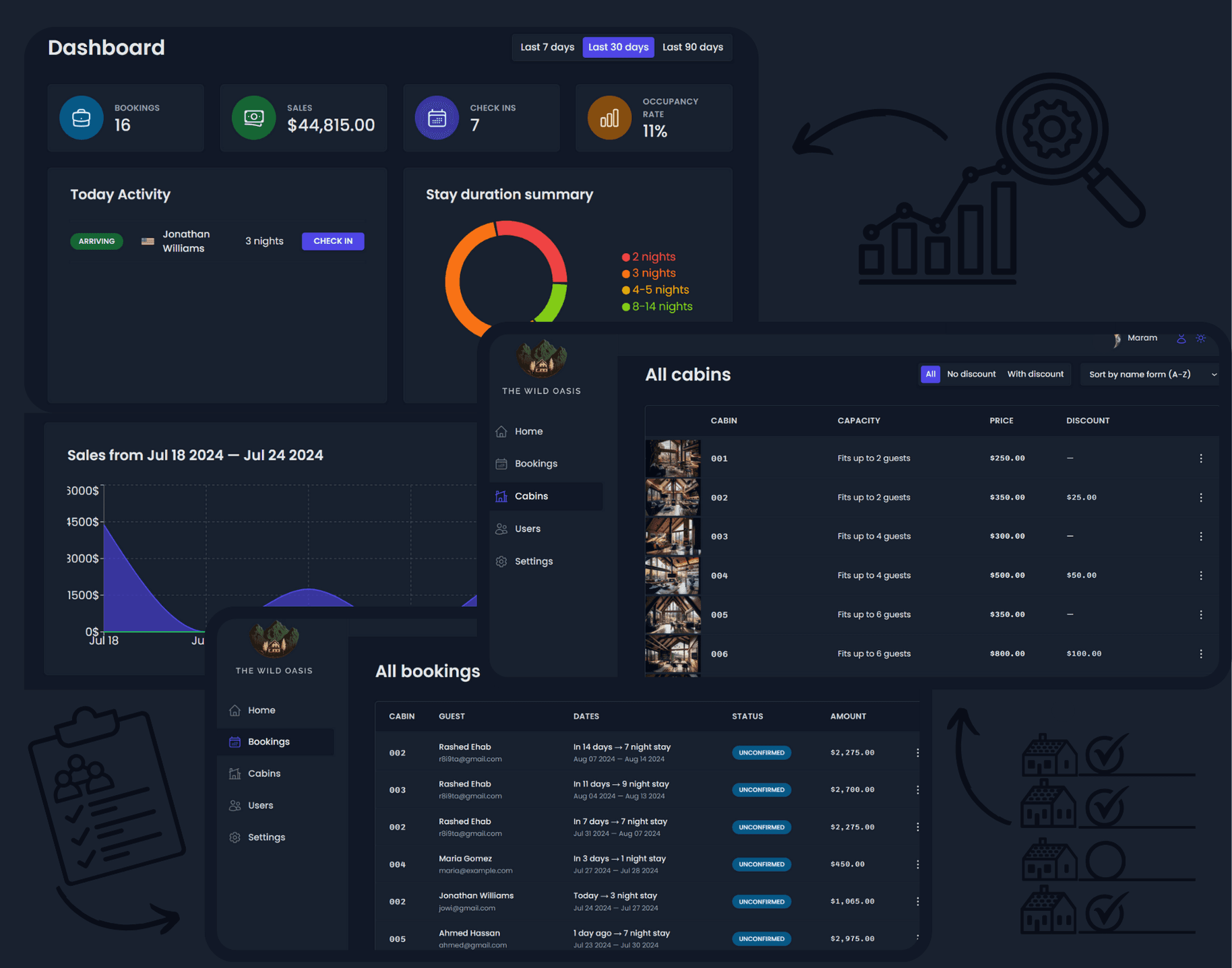Screen dimensions: 1232x968
Task: Open options menu for cabin 006
Action: click(1201, 653)
